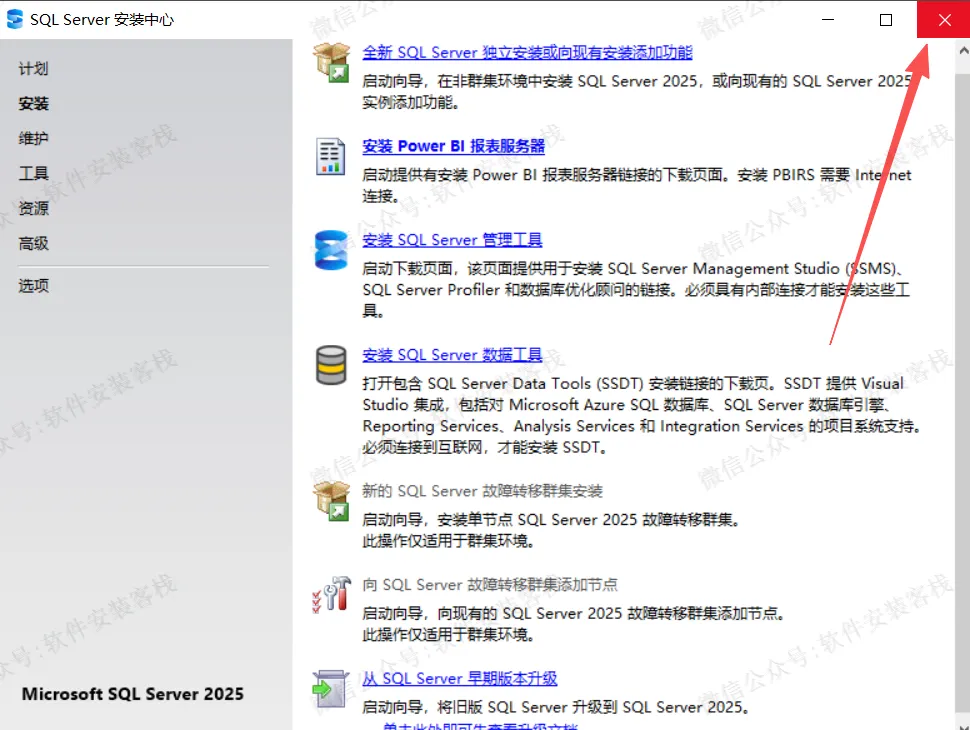This screenshot has width=970, height=730.
Task: Switch to the 高级 page
Action: pos(33,243)
